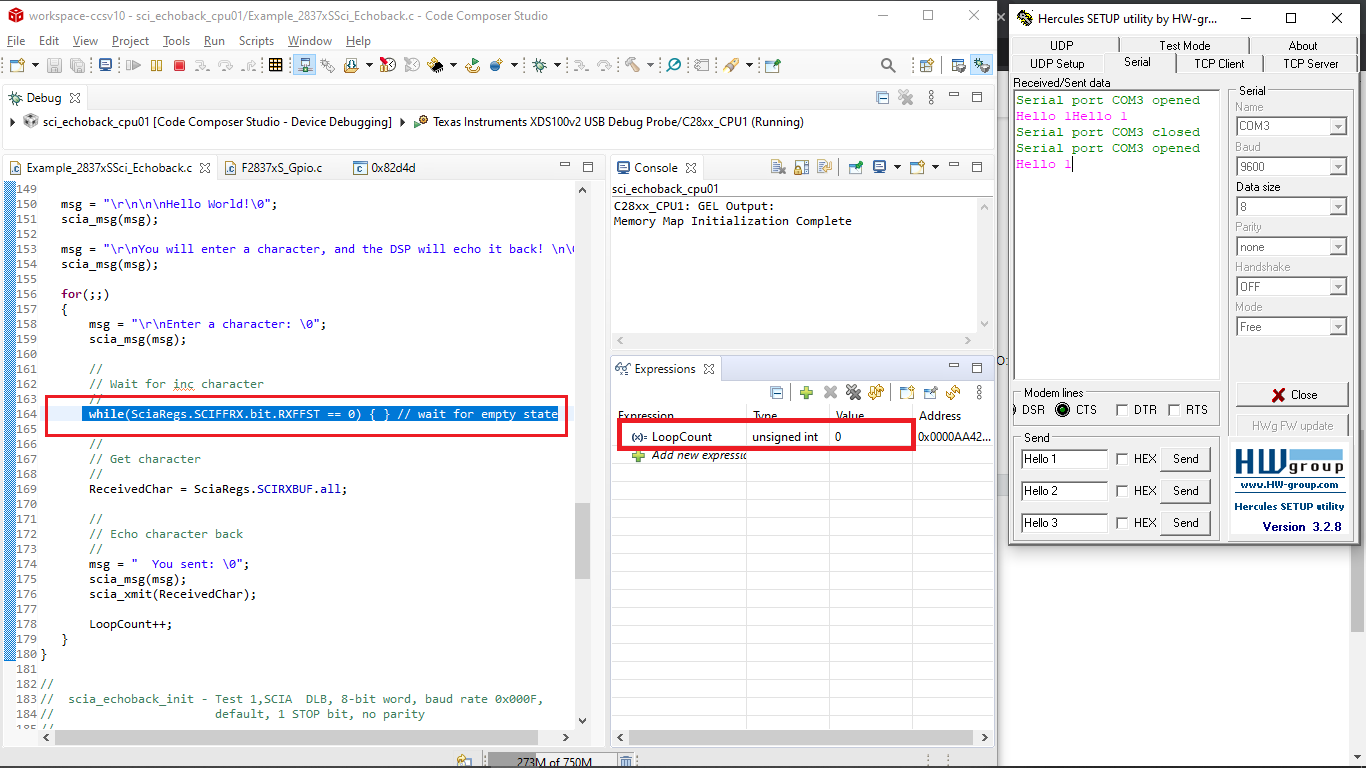The height and width of the screenshot is (768, 1366).
Task: Enable HEX checkbox for Hello 1
Action: tap(1122, 459)
